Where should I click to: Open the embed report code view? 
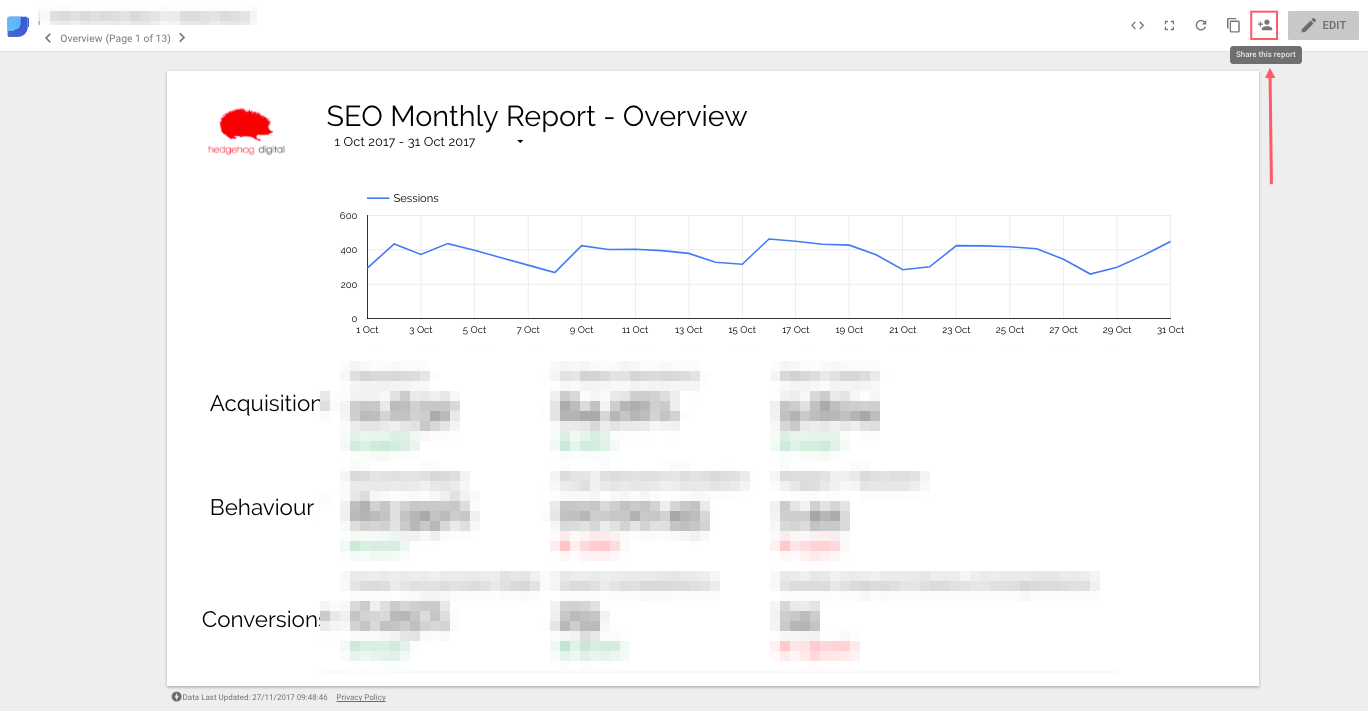click(x=1137, y=25)
